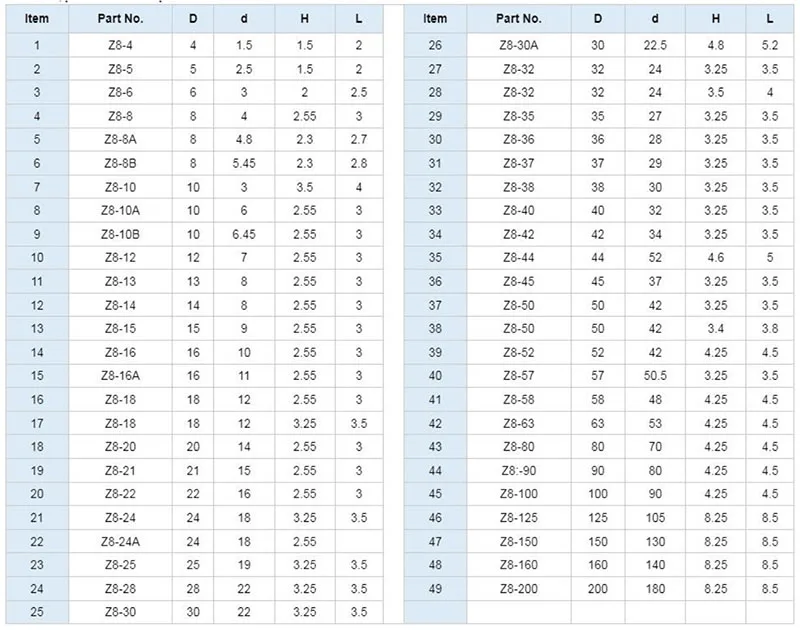This screenshot has width=800, height=630.
Task: Select part number Z8-30A
Action: pyautogui.click(x=518, y=45)
